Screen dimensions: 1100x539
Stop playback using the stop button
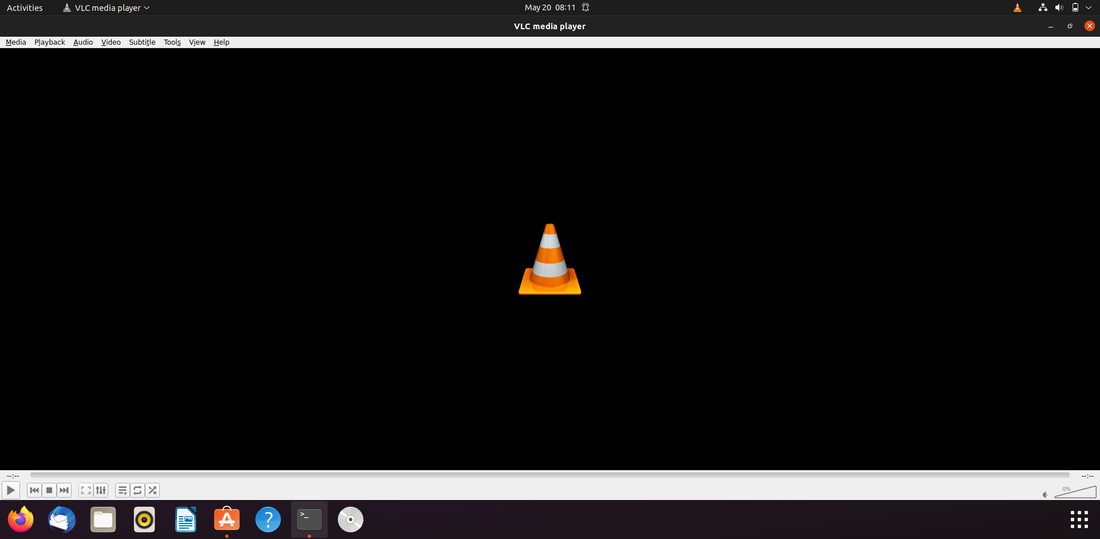coord(49,490)
